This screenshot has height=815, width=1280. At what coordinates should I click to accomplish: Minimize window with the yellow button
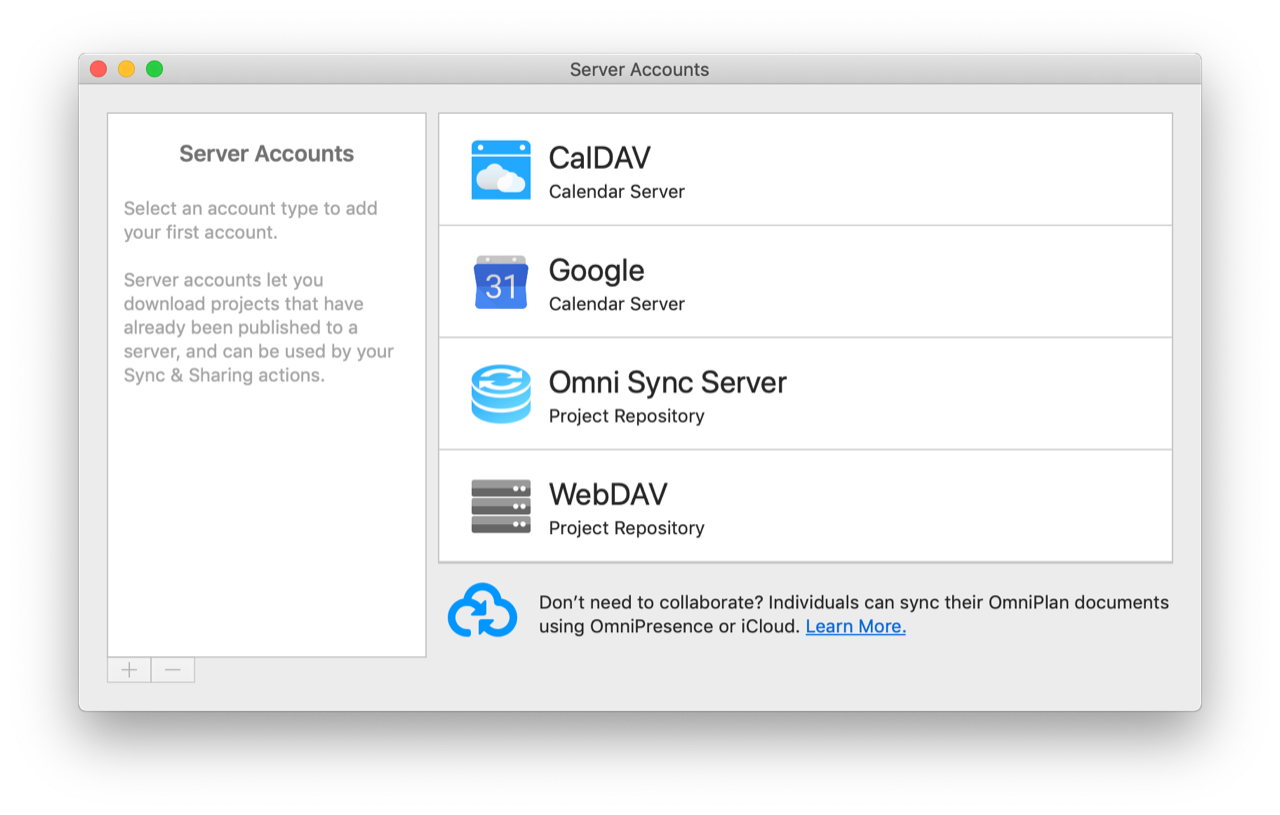(126, 69)
